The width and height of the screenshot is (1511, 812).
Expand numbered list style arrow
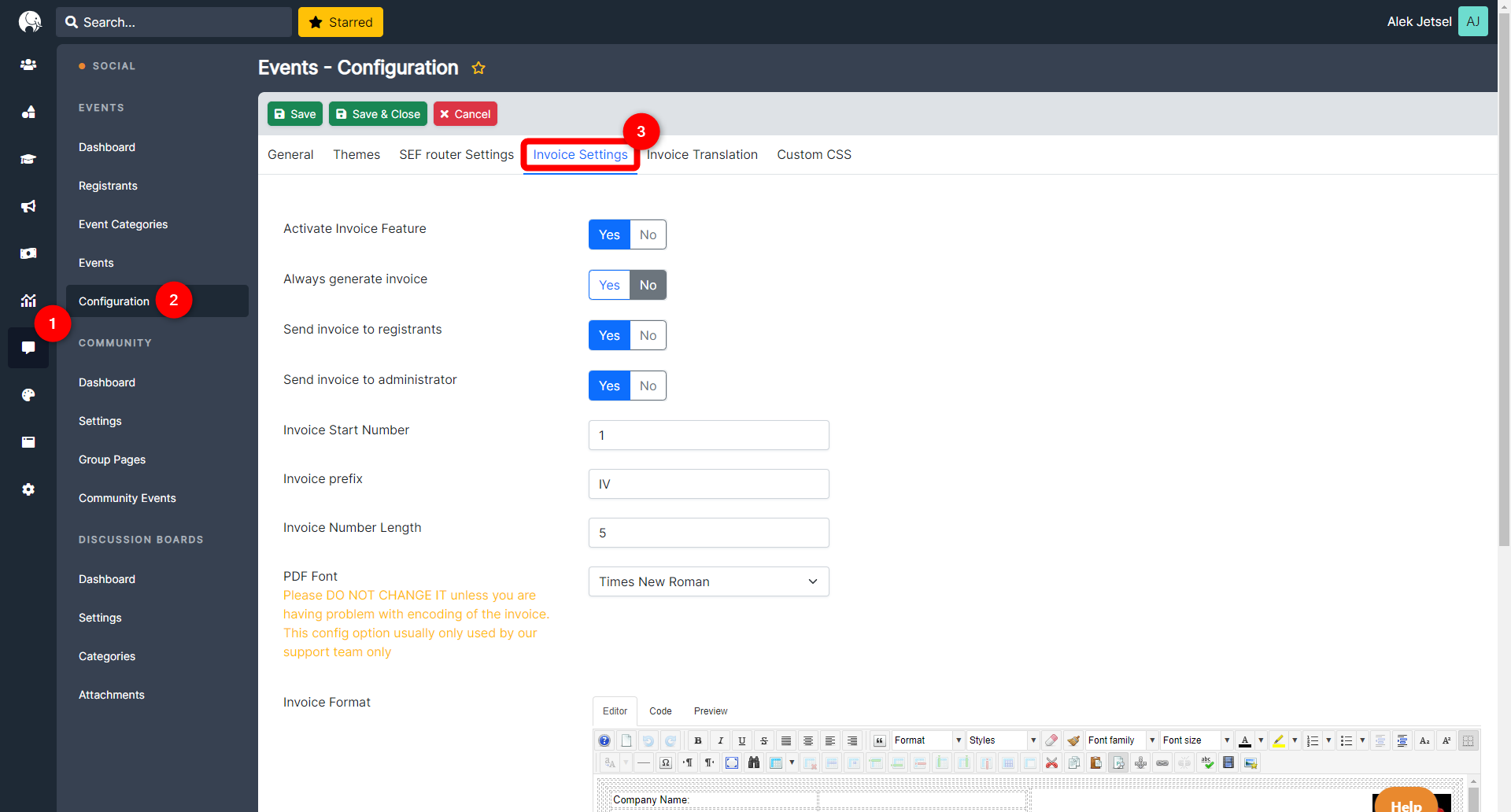(1328, 740)
